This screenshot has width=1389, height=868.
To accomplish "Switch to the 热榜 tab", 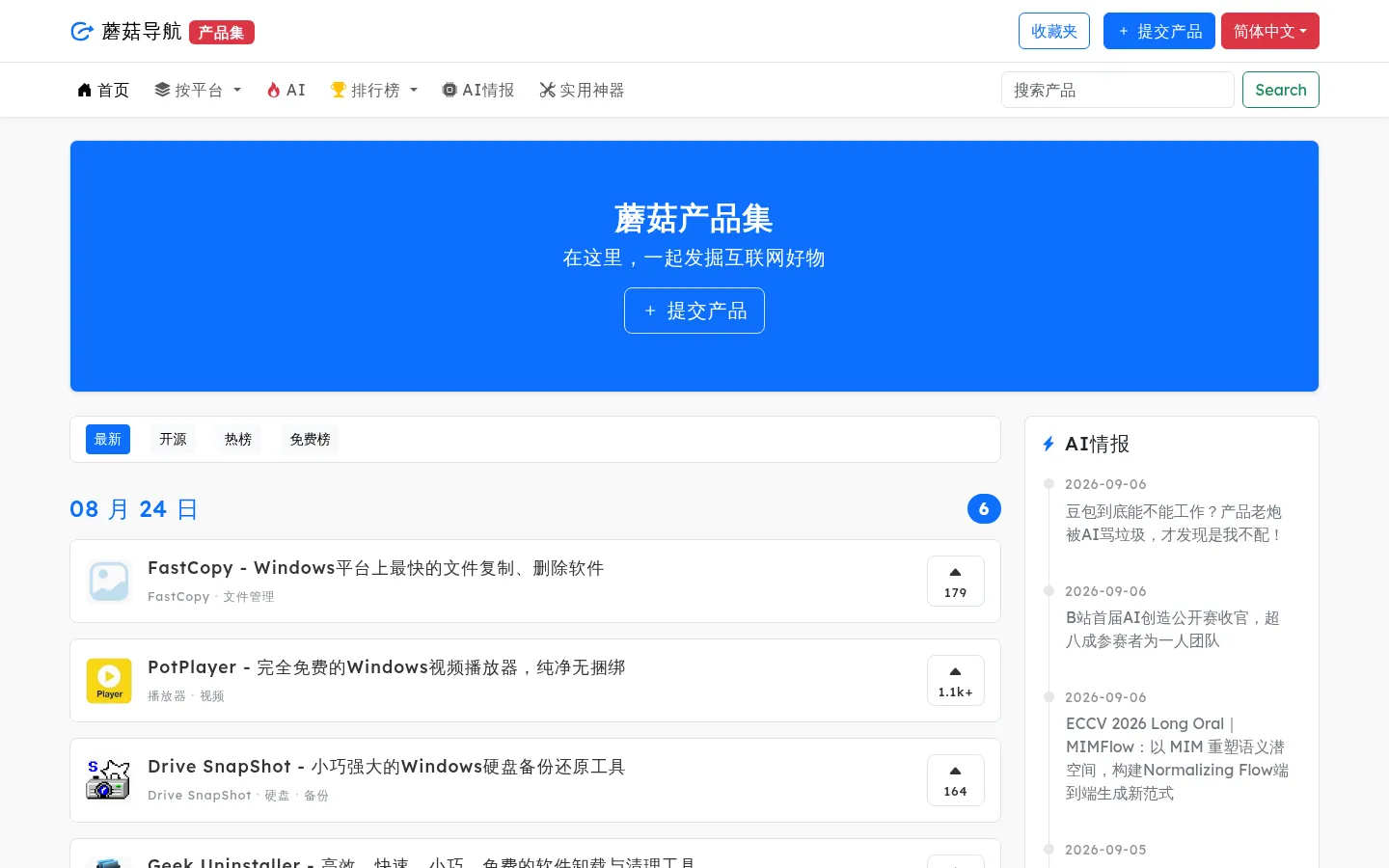I will click(238, 439).
